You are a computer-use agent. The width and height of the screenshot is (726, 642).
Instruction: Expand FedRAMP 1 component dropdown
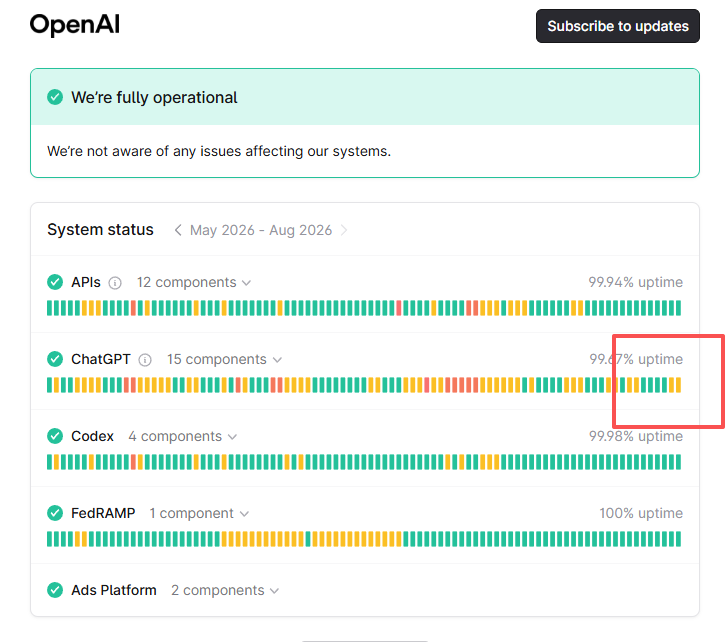click(x=199, y=513)
